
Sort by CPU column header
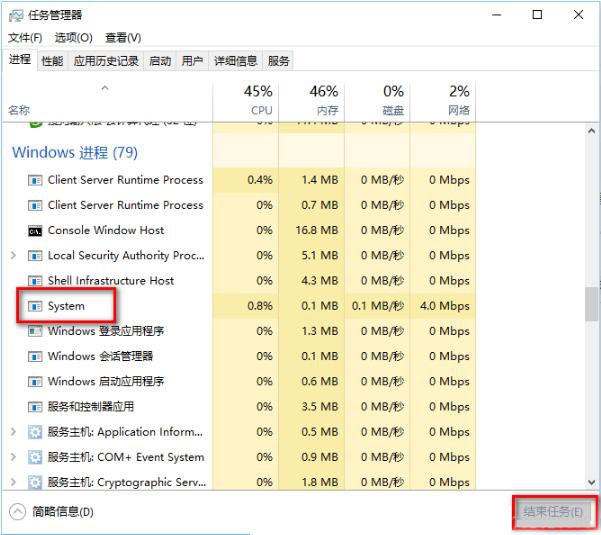click(246, 100)
